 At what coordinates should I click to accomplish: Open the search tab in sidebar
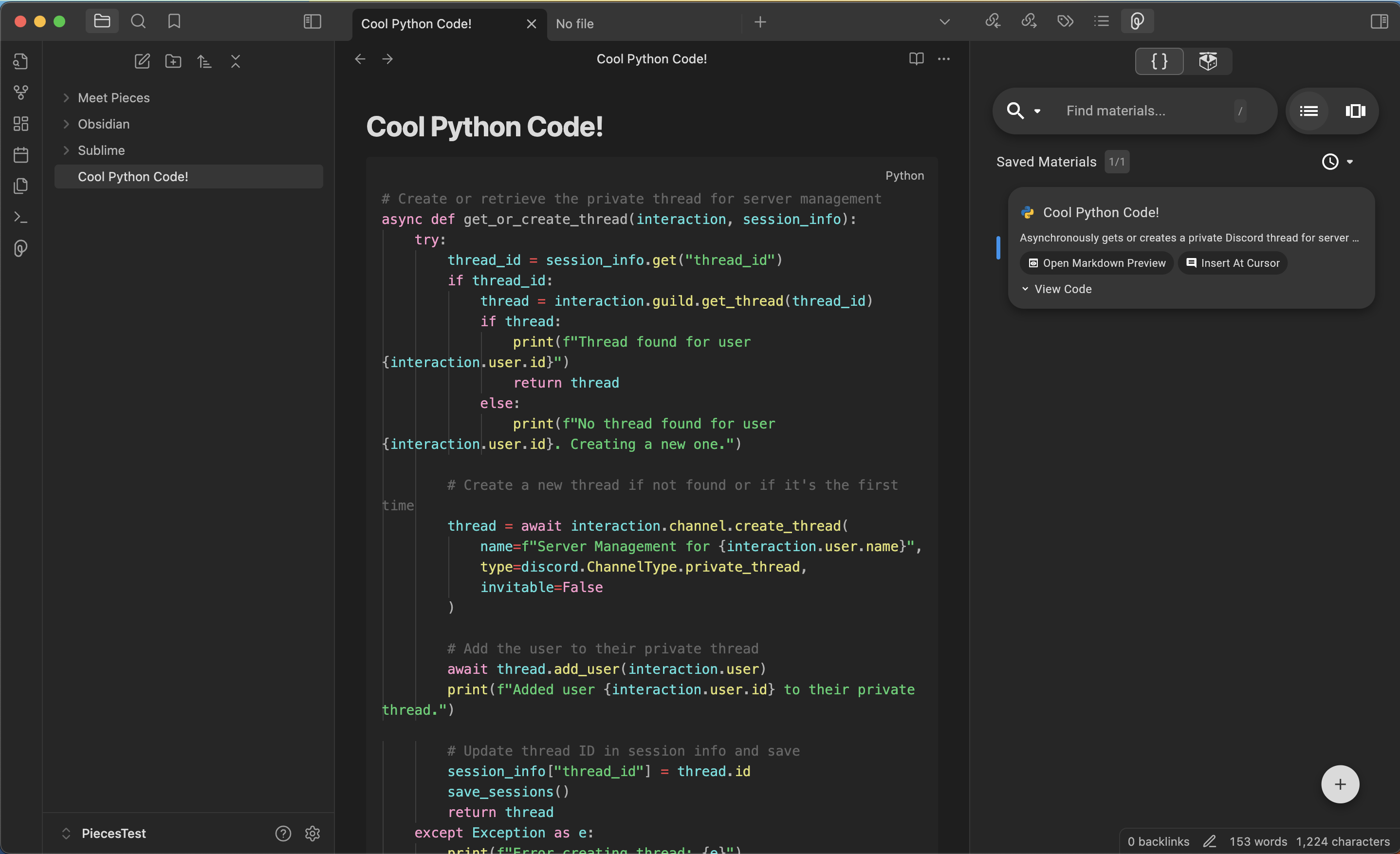138,21
